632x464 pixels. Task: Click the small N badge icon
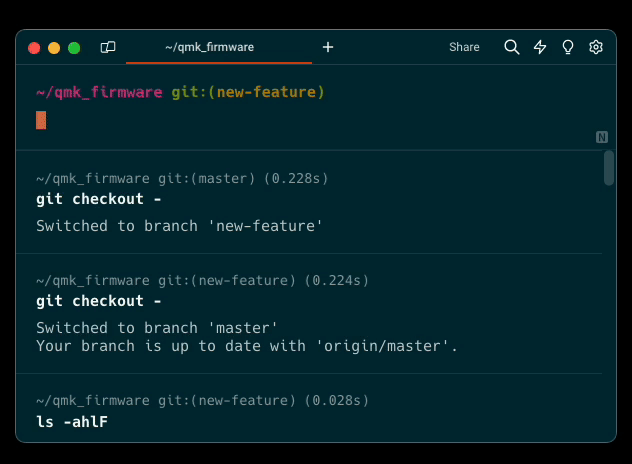[601, 137]
